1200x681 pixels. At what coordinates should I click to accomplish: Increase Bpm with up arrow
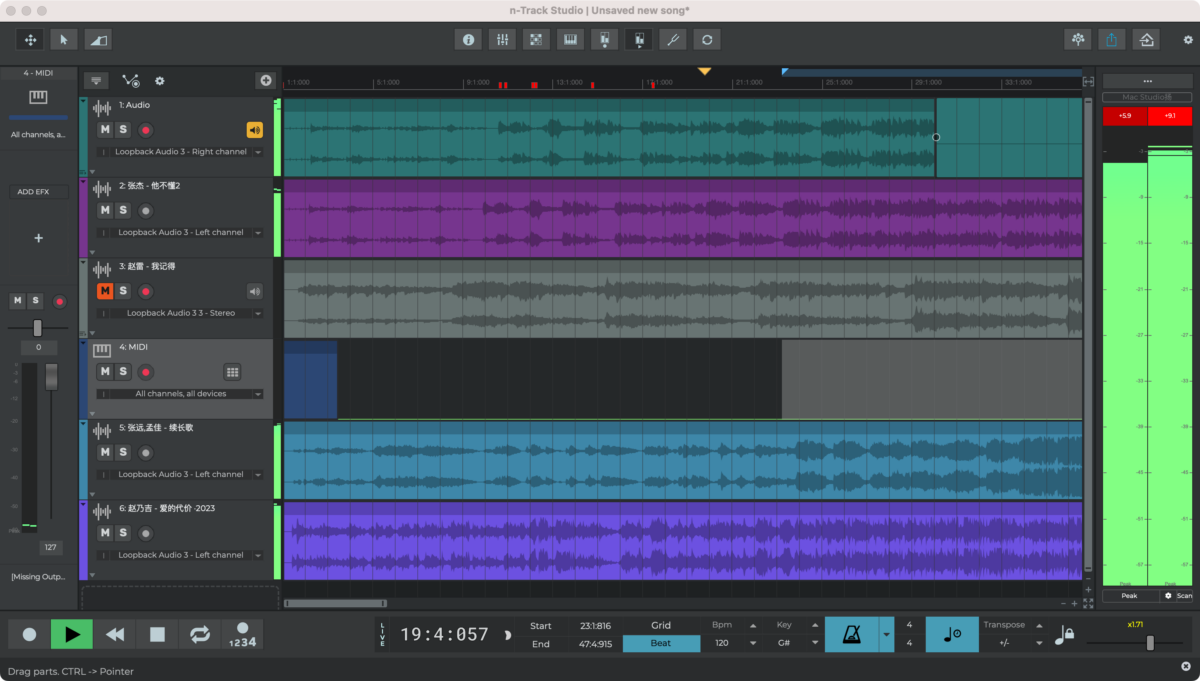tap(752, 626)
